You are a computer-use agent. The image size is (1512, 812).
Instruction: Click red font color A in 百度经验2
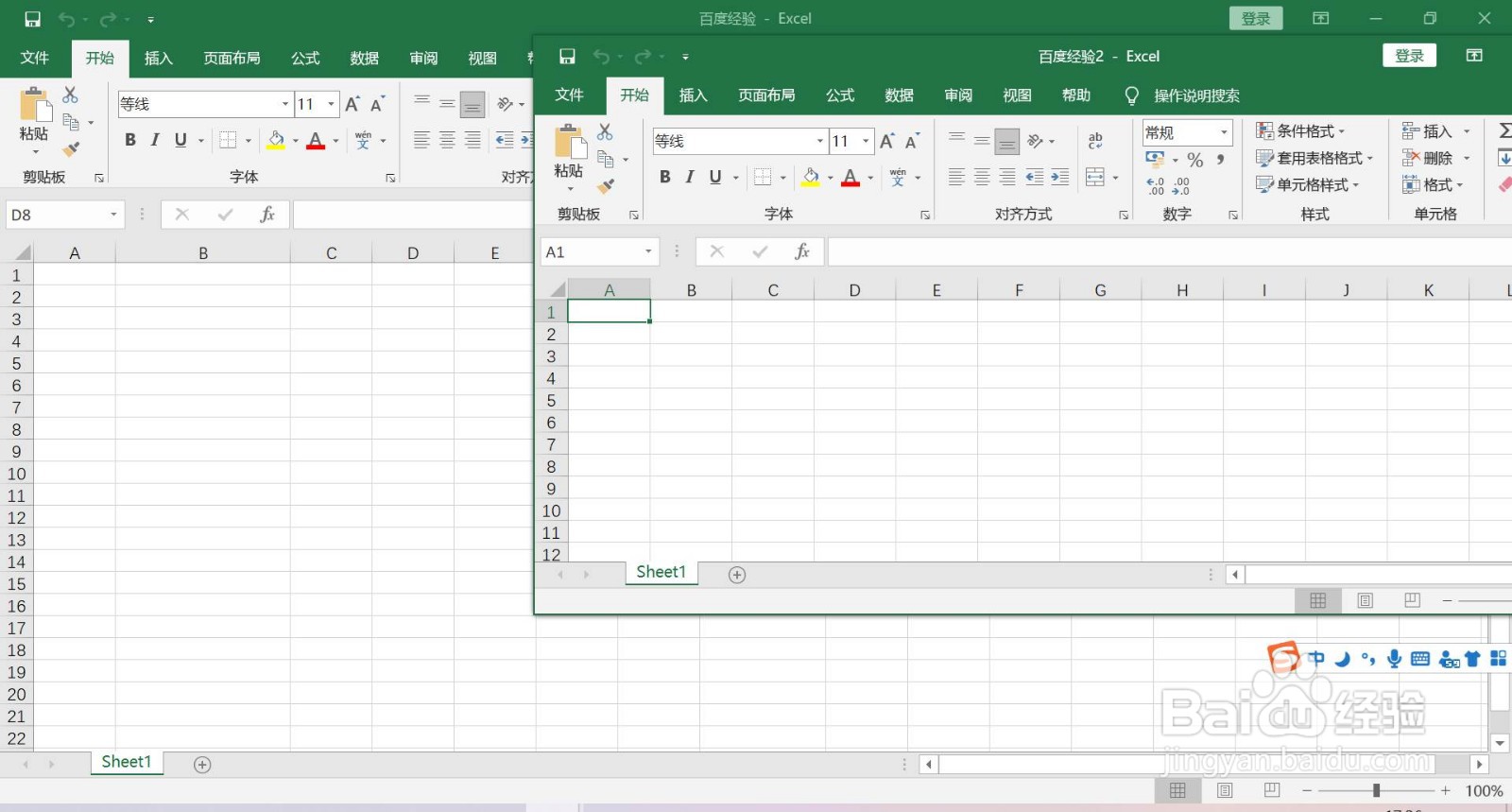click(x=850, y=177)
